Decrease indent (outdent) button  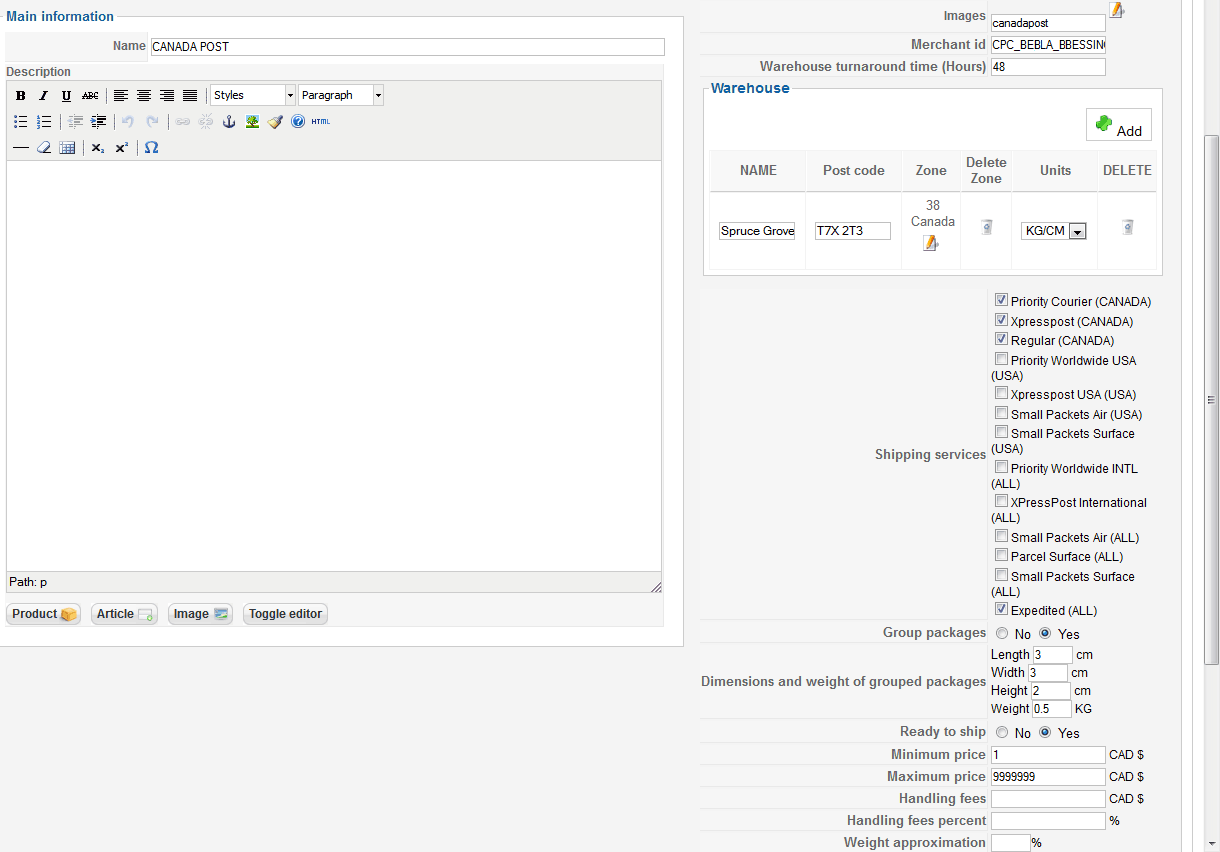75,121
